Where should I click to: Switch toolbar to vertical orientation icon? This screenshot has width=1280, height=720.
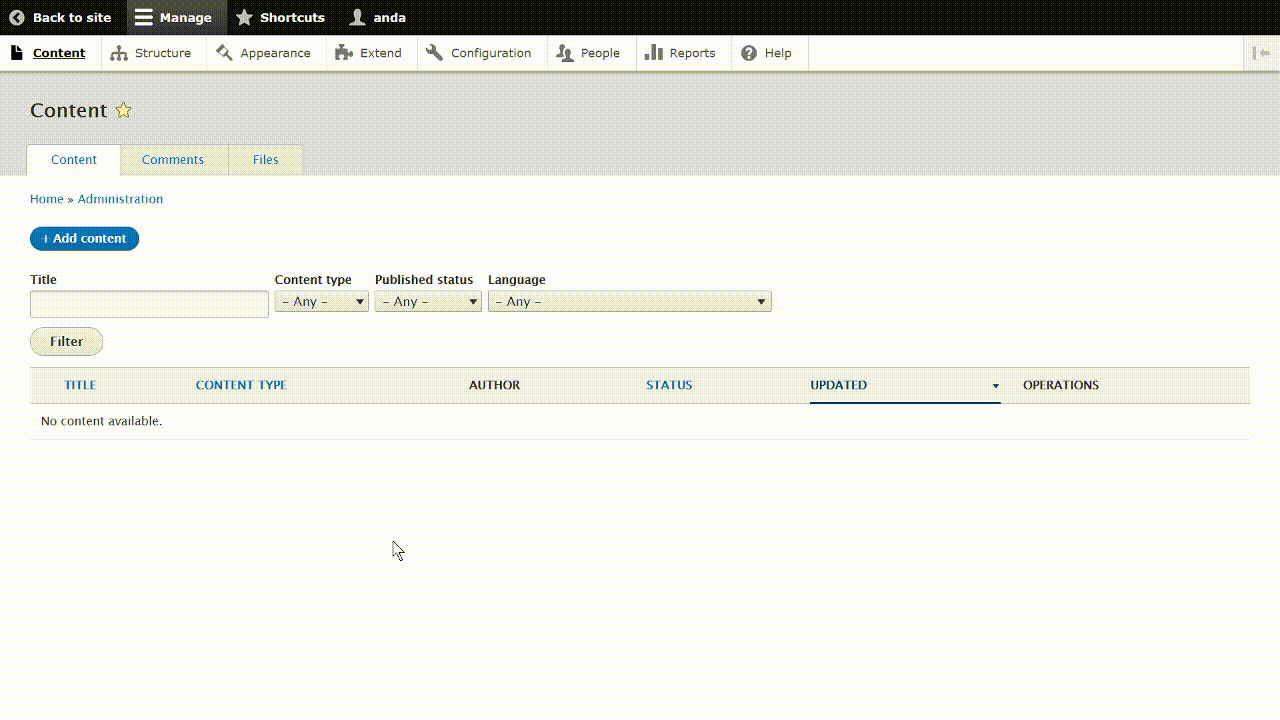(x=1261, y=53)
